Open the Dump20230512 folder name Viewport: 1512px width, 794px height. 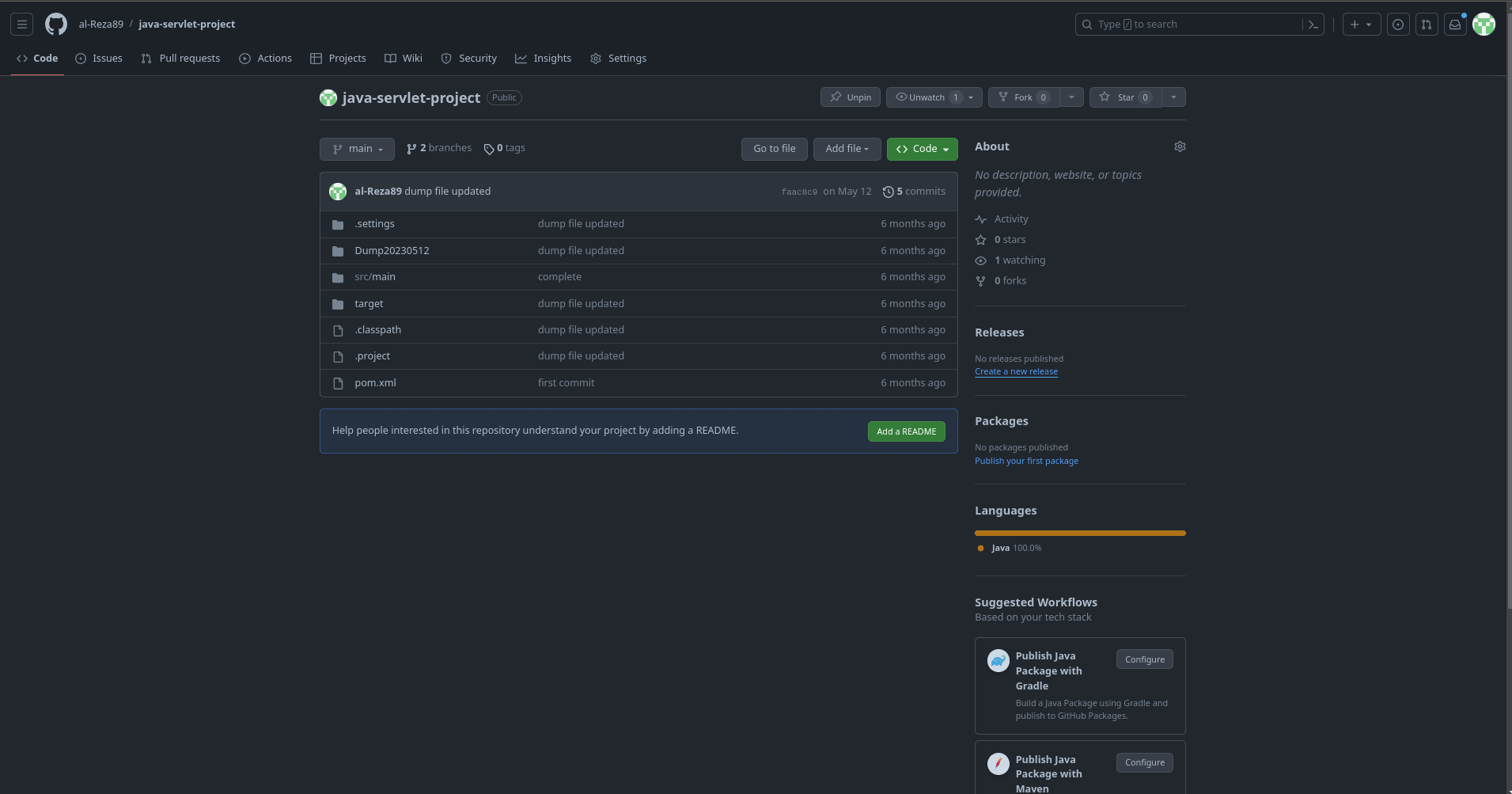click(x=392, y=251)
